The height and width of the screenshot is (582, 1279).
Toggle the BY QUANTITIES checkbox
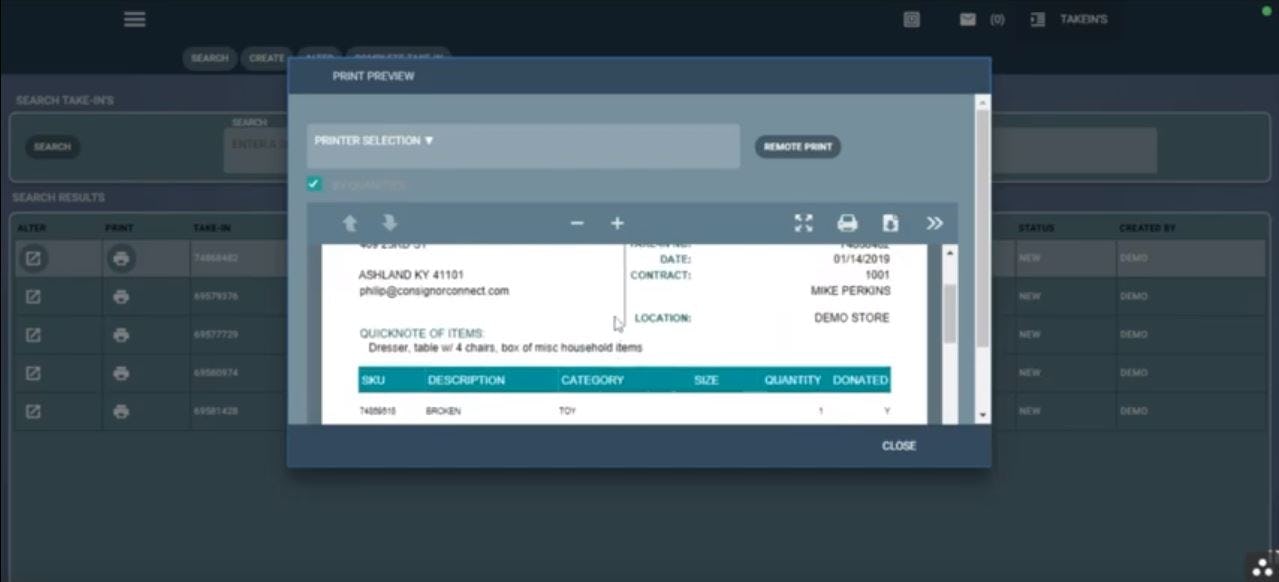pyautogui.click(x=314, y=185)
